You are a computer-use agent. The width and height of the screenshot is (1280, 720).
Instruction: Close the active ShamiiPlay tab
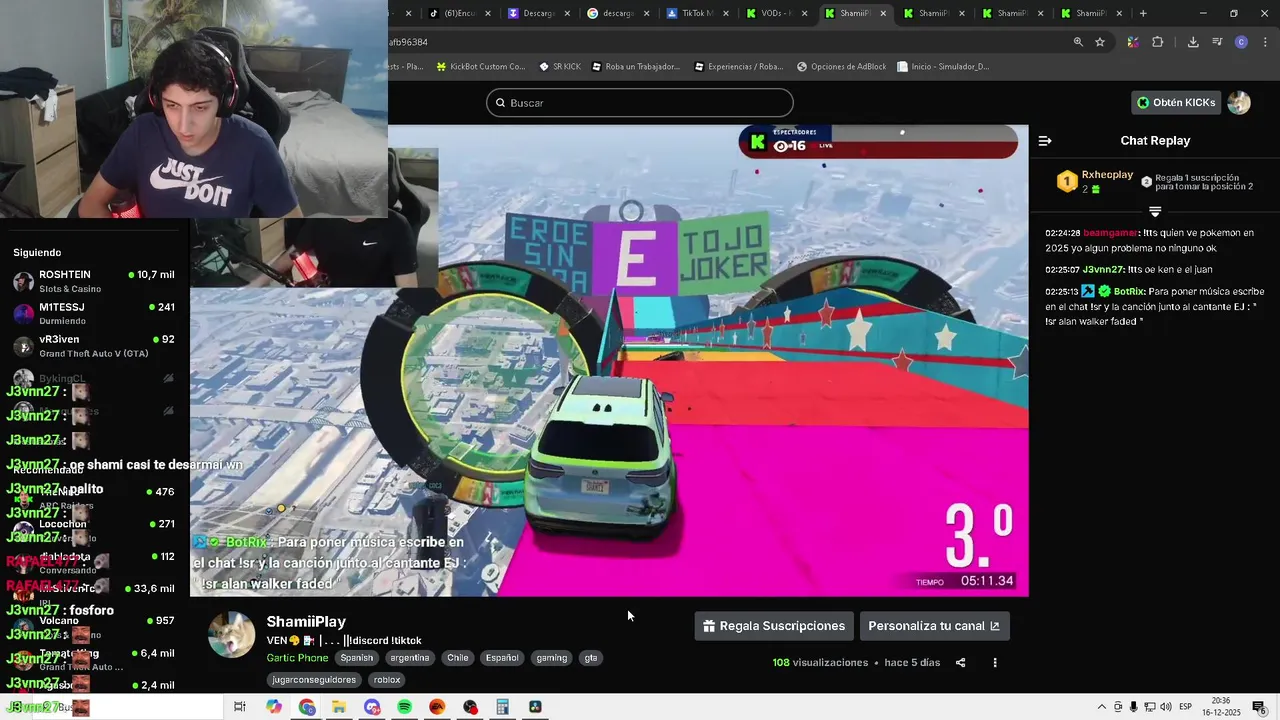click(x=883, y=13)
